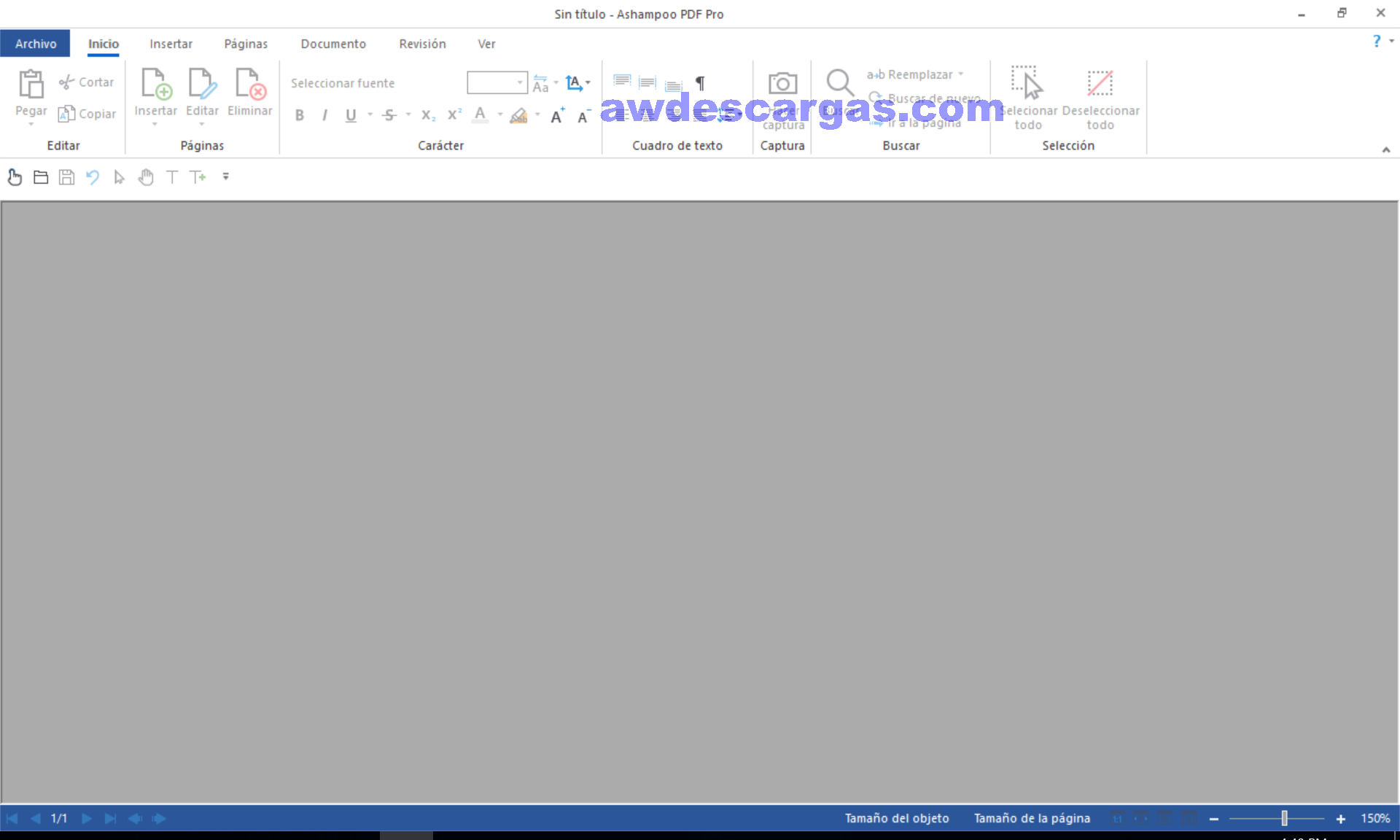Click the Eliminar page icon
1400x840 pixels.
(x=249, y=84)
